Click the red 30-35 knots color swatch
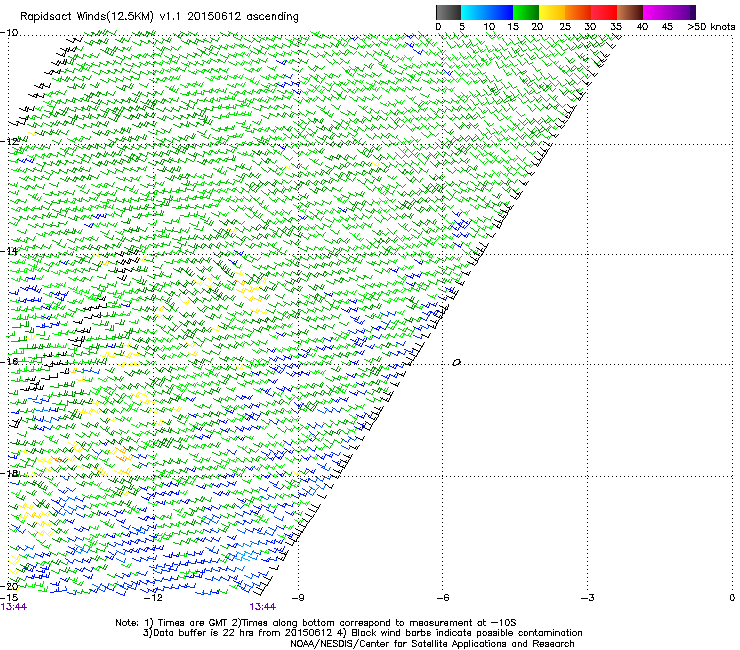The height and width of the screenshot is (650, 740). (604, 12)
